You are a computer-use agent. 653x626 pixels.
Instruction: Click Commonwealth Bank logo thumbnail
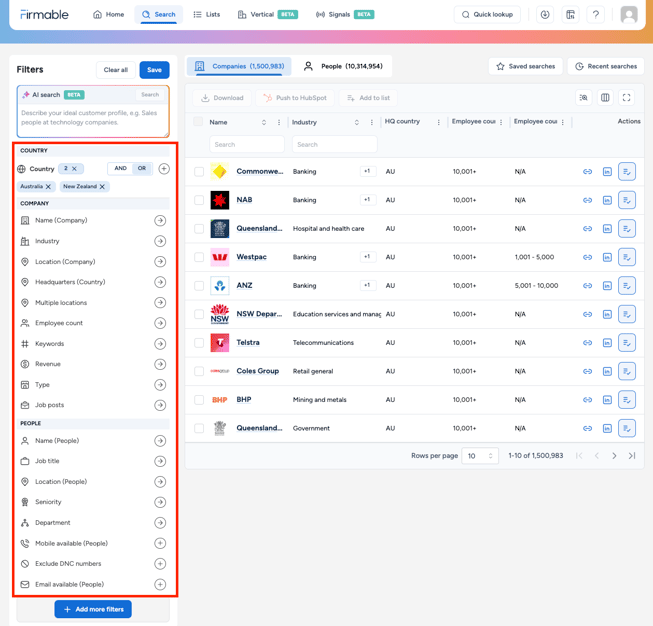pos(219,171)
